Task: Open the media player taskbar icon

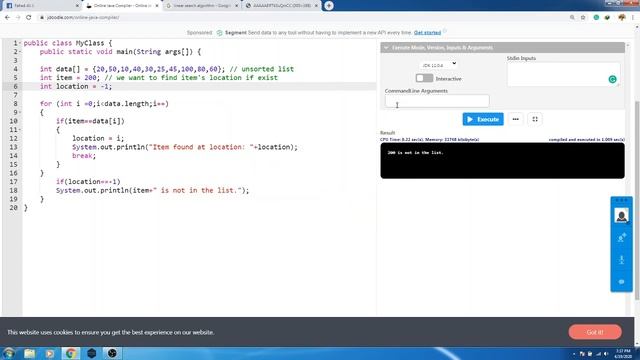Action: tap(49, 353)
